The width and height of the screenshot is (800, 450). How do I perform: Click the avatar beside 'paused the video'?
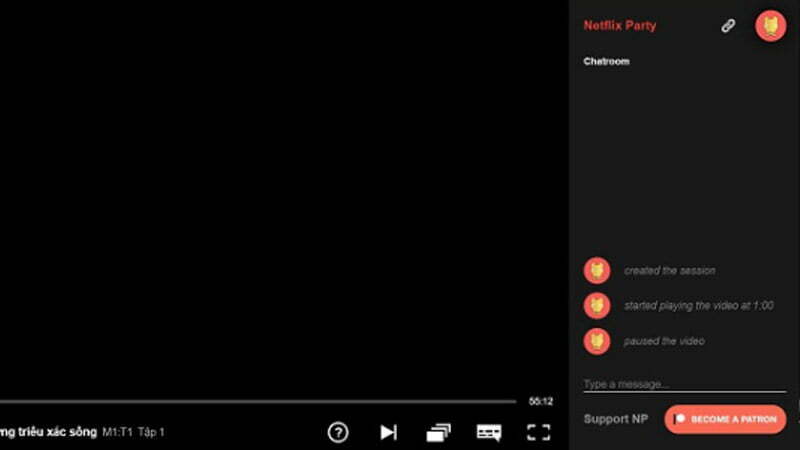pyautogui.click(x=597, y=341)
